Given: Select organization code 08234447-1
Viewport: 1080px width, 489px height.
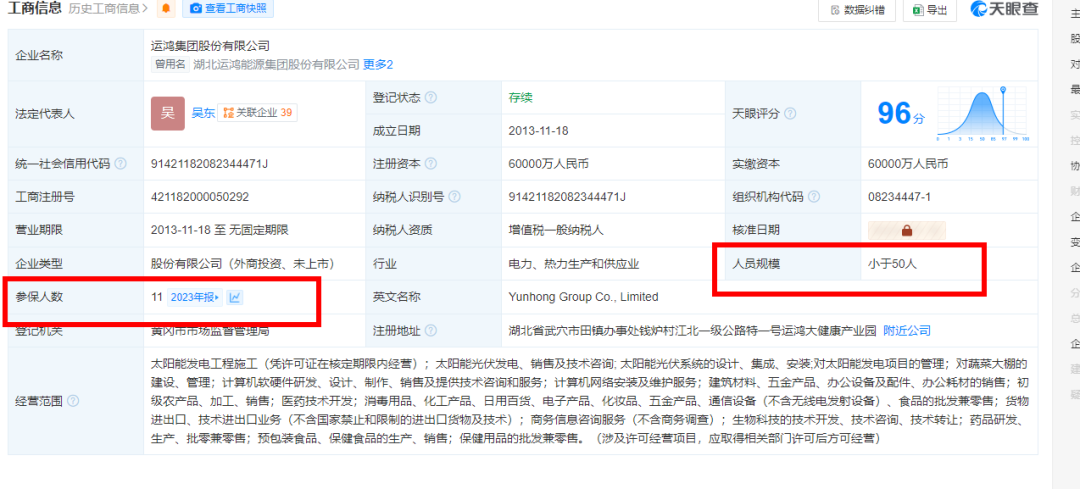Looking at the screenshot, I should (900, 197).
